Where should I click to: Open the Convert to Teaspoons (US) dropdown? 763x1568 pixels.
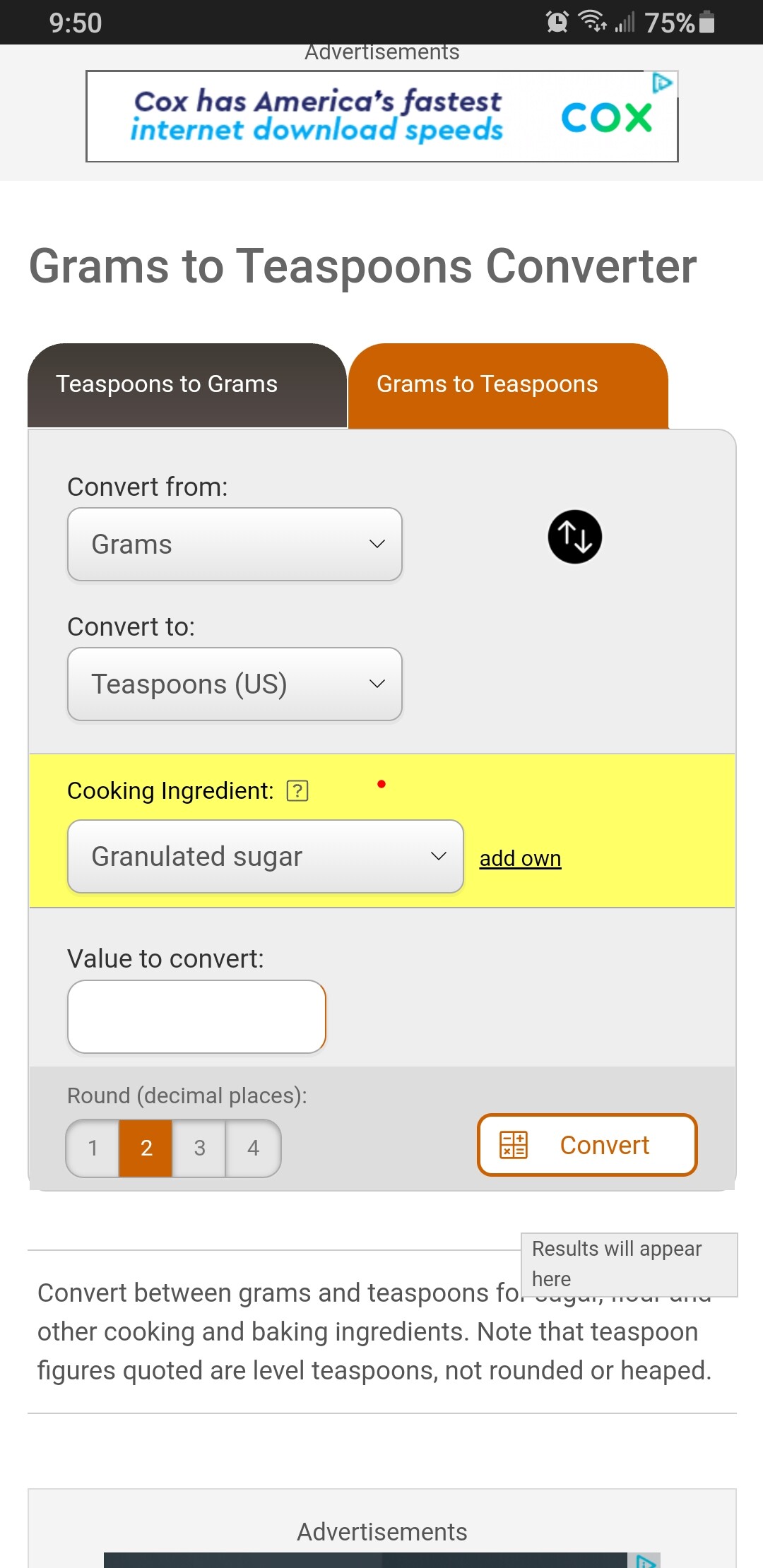click(235, 684)
